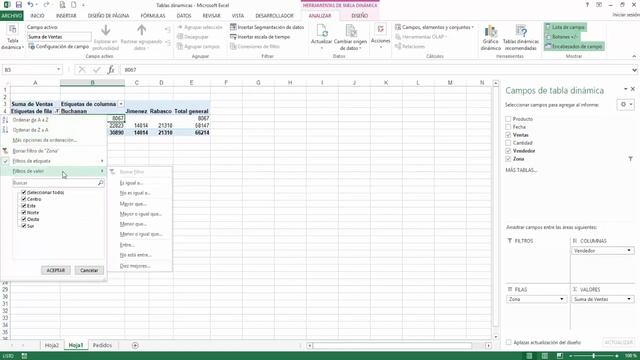Open the Zona dropdown in Filas area
Viewport: 640px width, 360px height.
[562, 299]
